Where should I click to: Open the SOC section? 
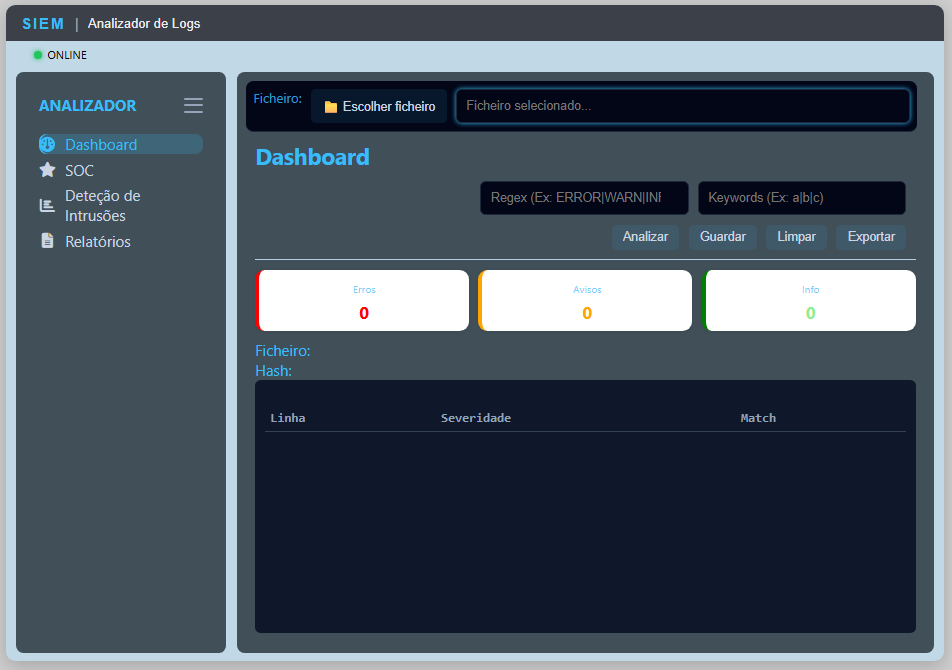click(80, 171)
